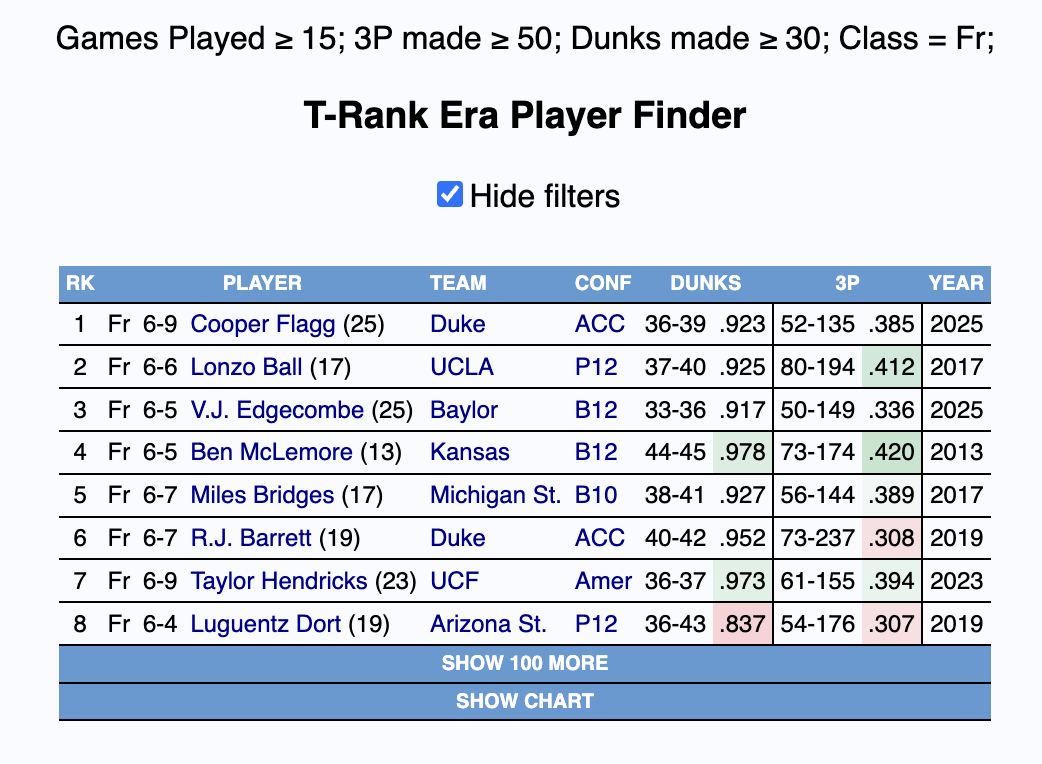The image size is (1042, 764).
Task: Sort by the DUNKS column header
Action: pos(706,283)
